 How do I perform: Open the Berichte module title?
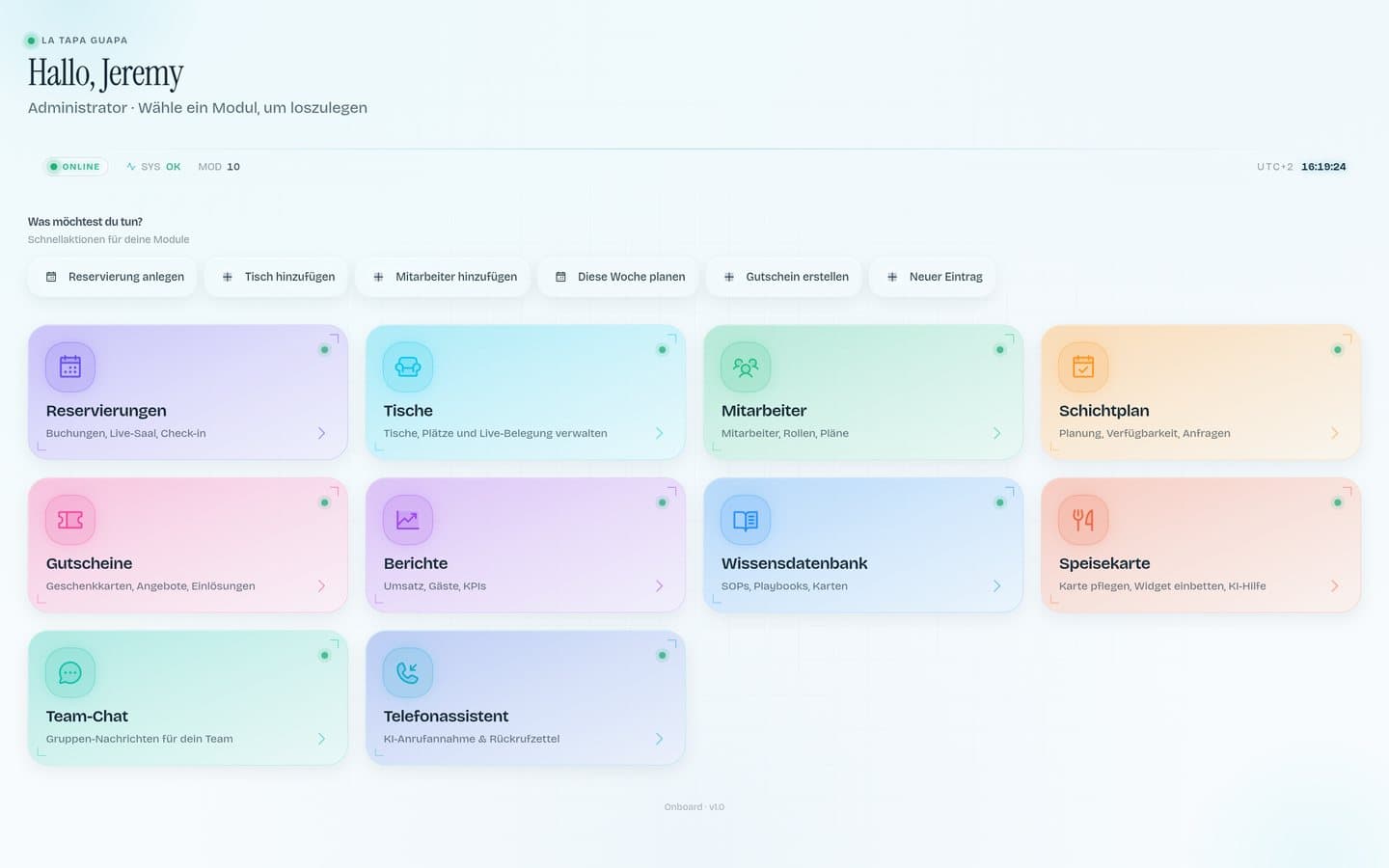pyautogui.click(x=416, y=563)
